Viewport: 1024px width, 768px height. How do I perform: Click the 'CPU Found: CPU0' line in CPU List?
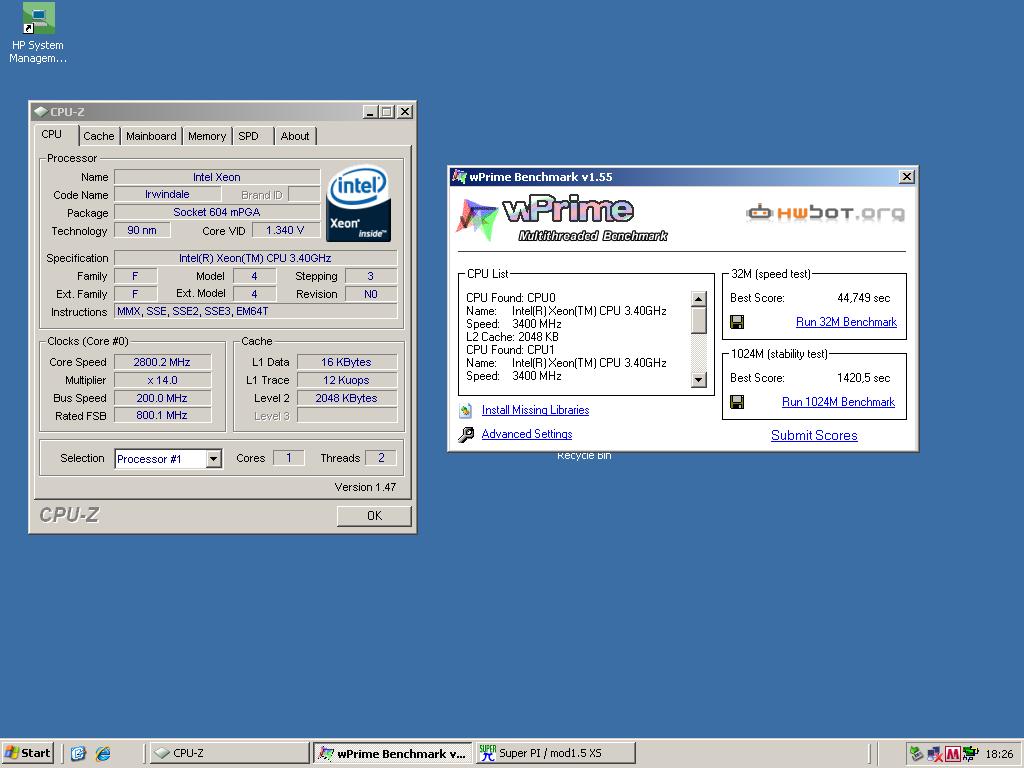511,298
